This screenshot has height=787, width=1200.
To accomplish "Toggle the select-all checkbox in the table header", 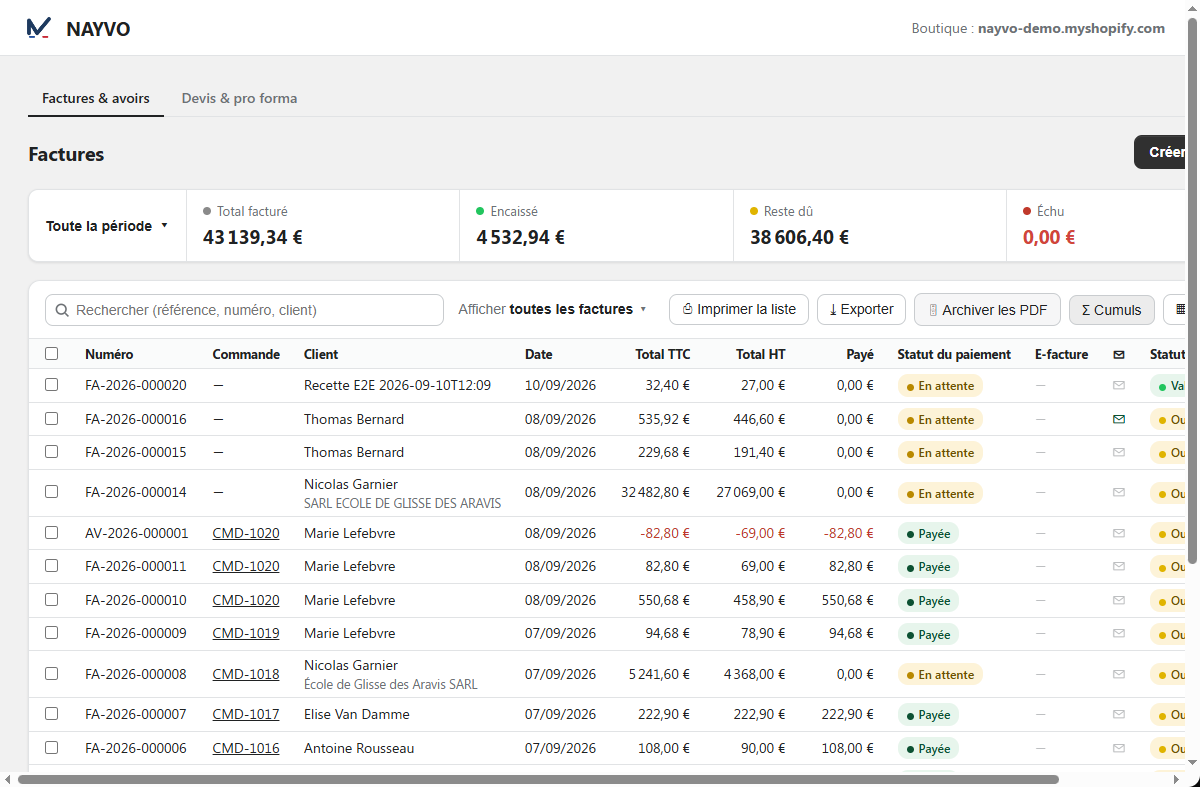I will pos(52,353).
